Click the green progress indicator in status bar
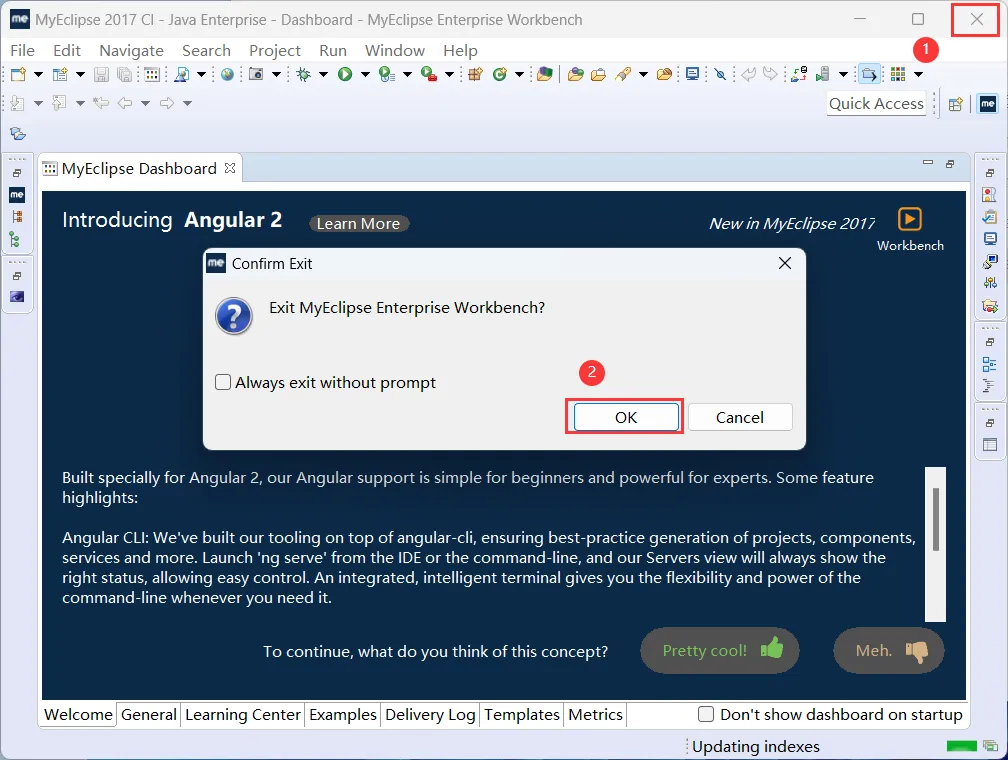This screenshot has width=1008, height=760. coord(961,746)
